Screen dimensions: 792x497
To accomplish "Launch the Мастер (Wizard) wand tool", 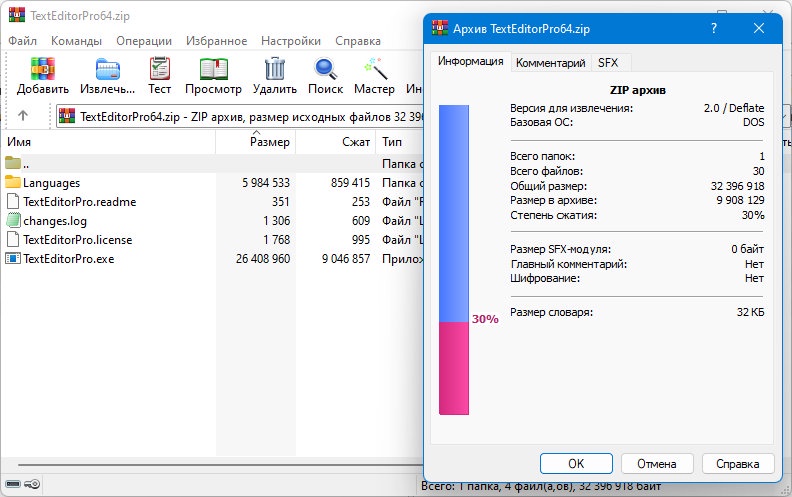I will pyautogui.click(x=375, y=69).
